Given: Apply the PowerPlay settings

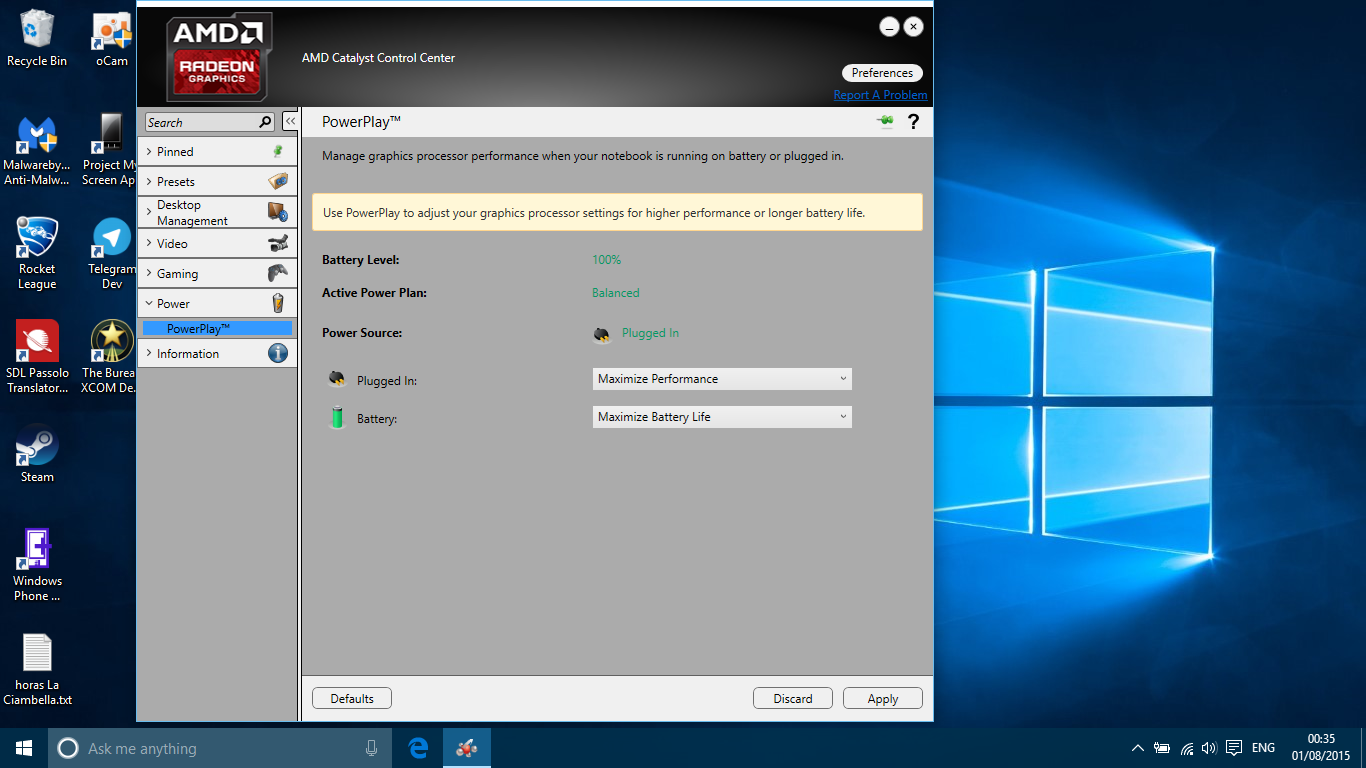Looking at the screenshot, I should coord(882,698).
